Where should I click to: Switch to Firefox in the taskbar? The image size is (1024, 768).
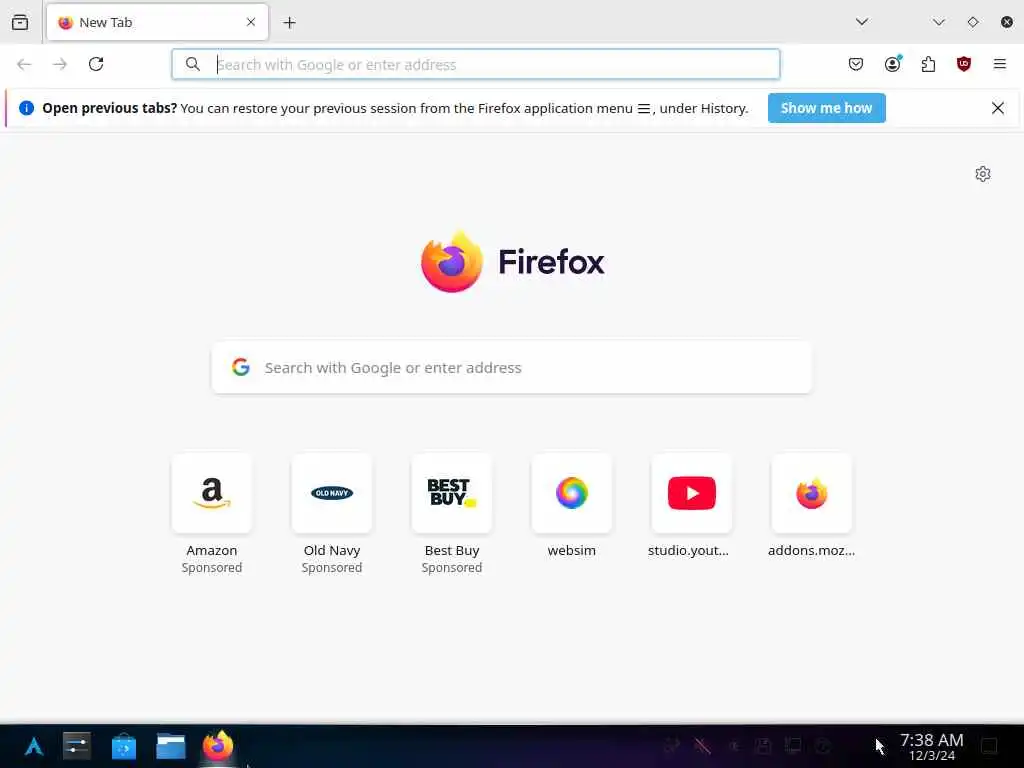pos(218,746)
